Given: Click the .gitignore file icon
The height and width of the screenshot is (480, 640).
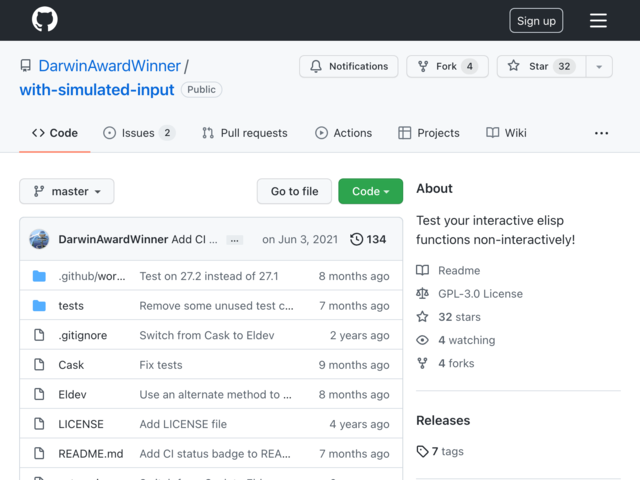Looking at the screenshot, I should click(39, 335).
